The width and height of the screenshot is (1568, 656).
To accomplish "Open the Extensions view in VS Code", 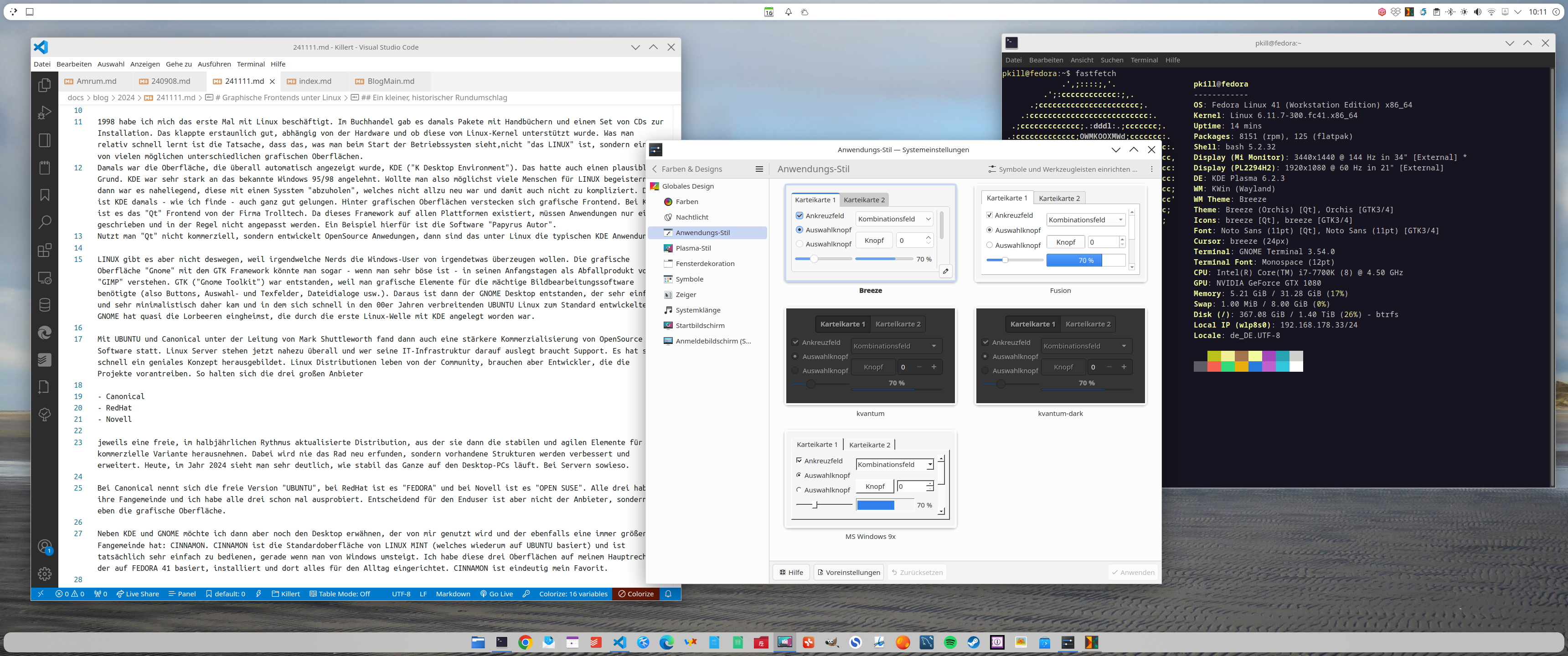I will 44,250.
